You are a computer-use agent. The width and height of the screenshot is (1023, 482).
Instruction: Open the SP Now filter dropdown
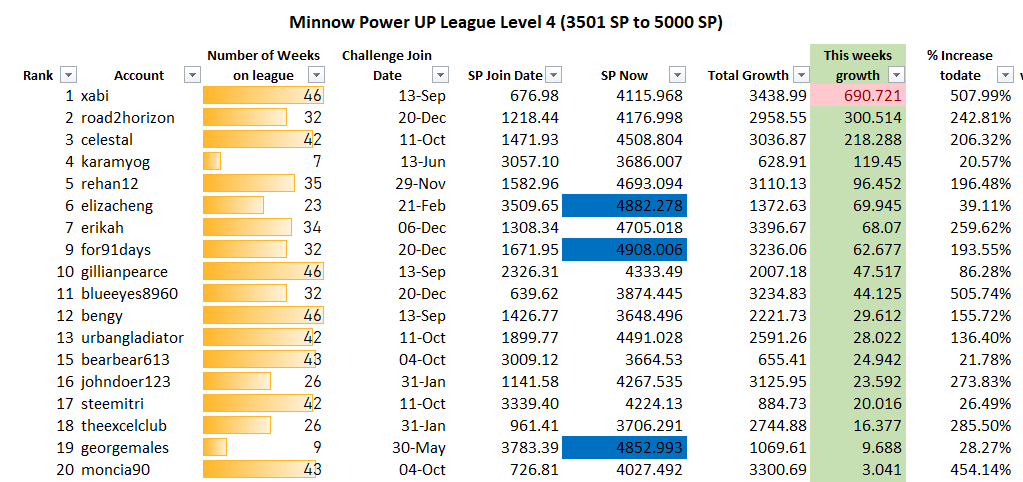click(x=678, y=75)
